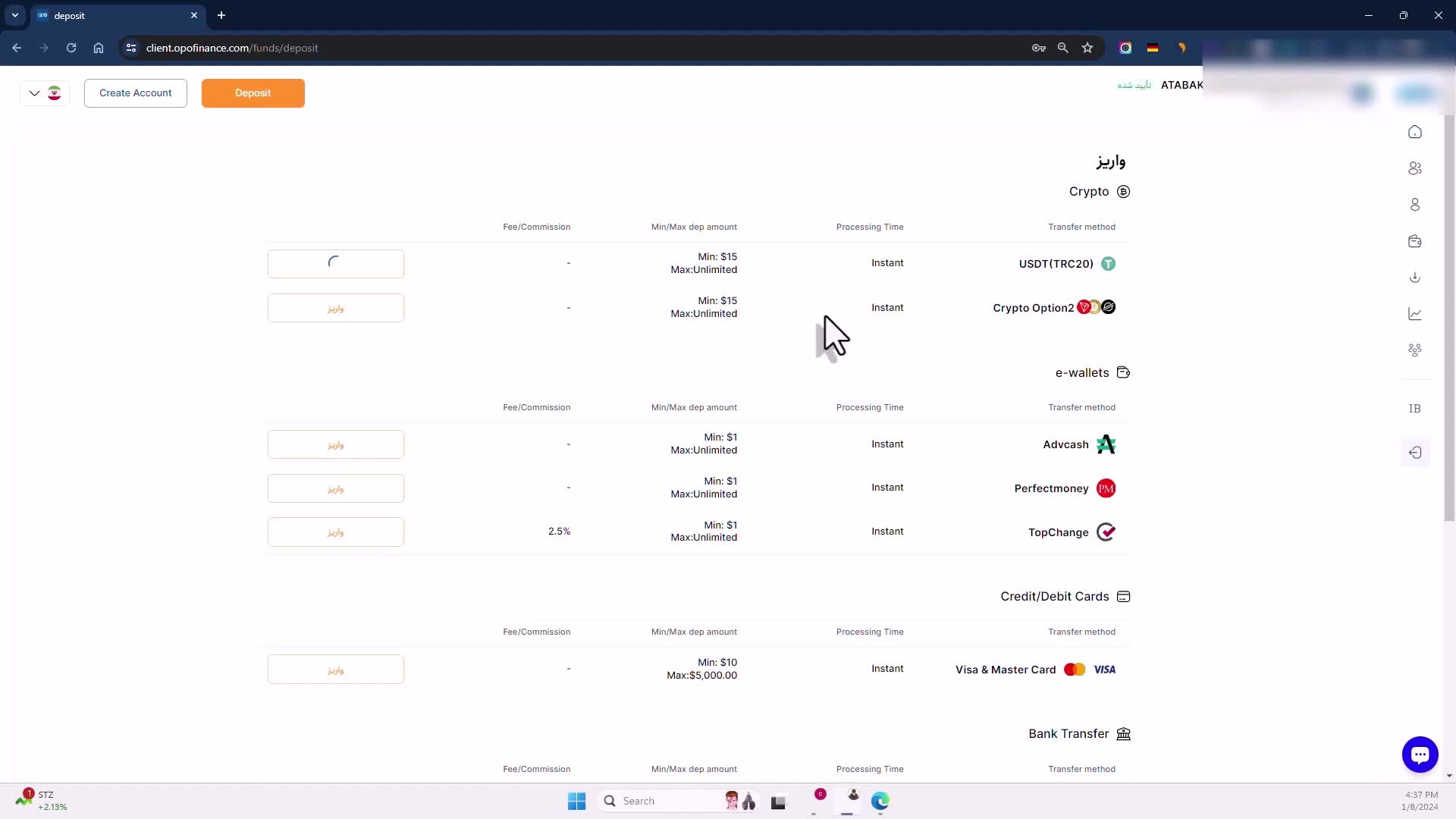1456x819 pixels.
Task: Click deposit button for Crypto Option2
Action: [335, 308]
